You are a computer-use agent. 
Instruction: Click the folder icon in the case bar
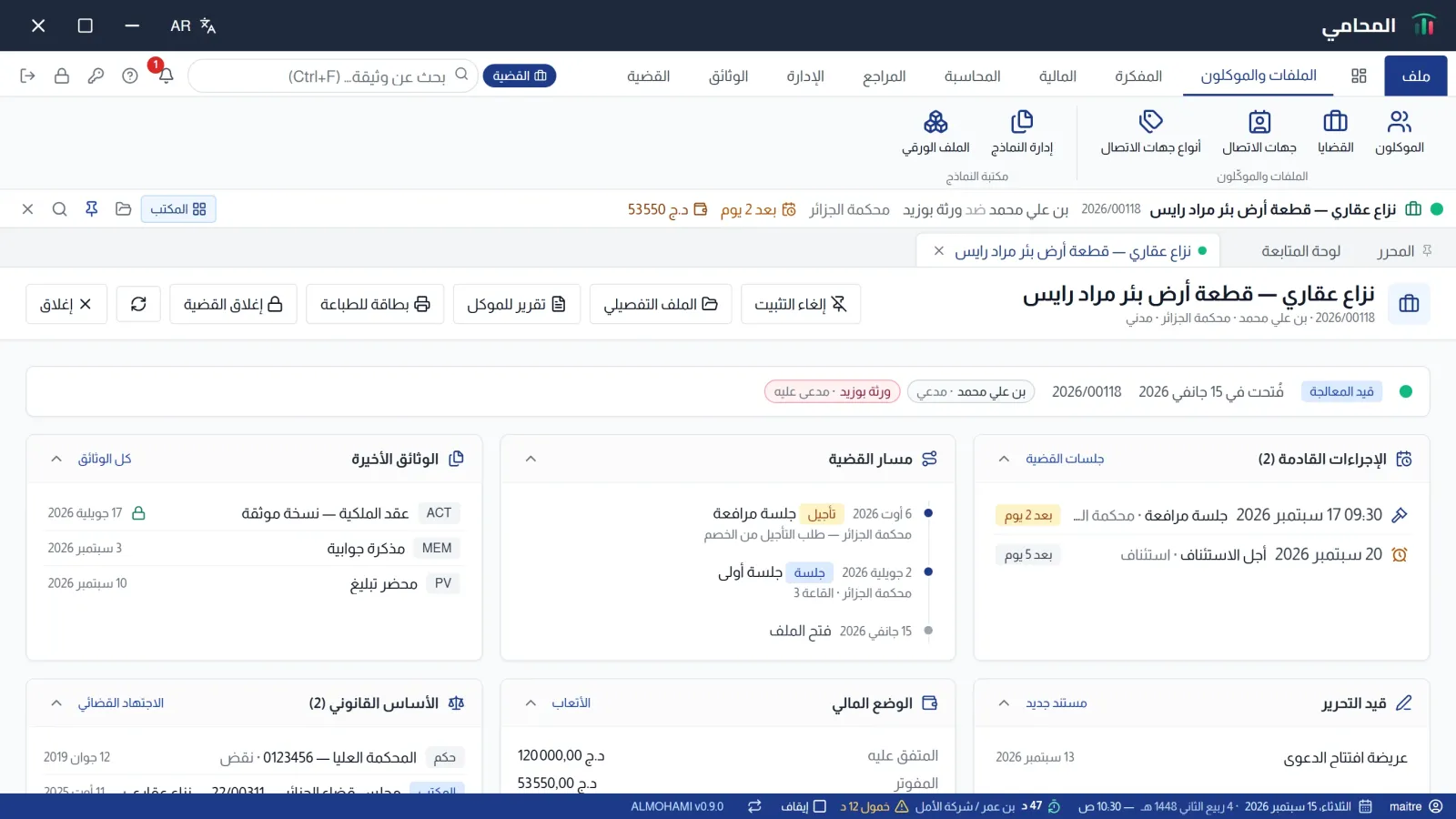point(124,209)
